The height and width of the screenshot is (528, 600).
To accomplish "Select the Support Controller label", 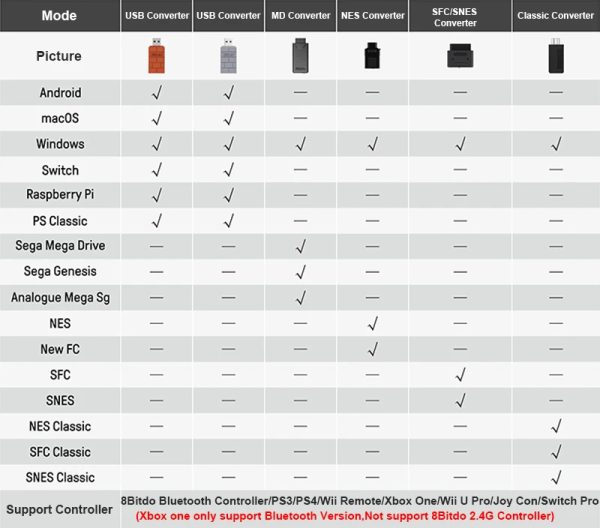I will [x=60, y=510].
